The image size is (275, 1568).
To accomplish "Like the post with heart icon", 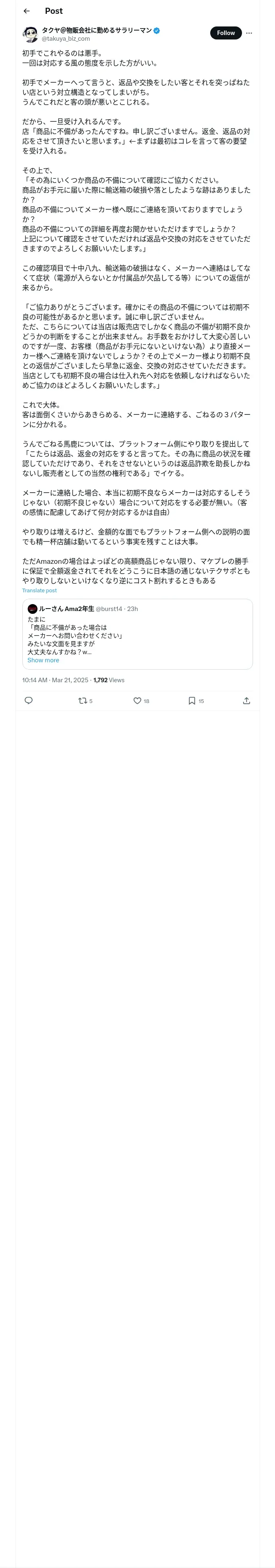I will click(x=137, y=701).
